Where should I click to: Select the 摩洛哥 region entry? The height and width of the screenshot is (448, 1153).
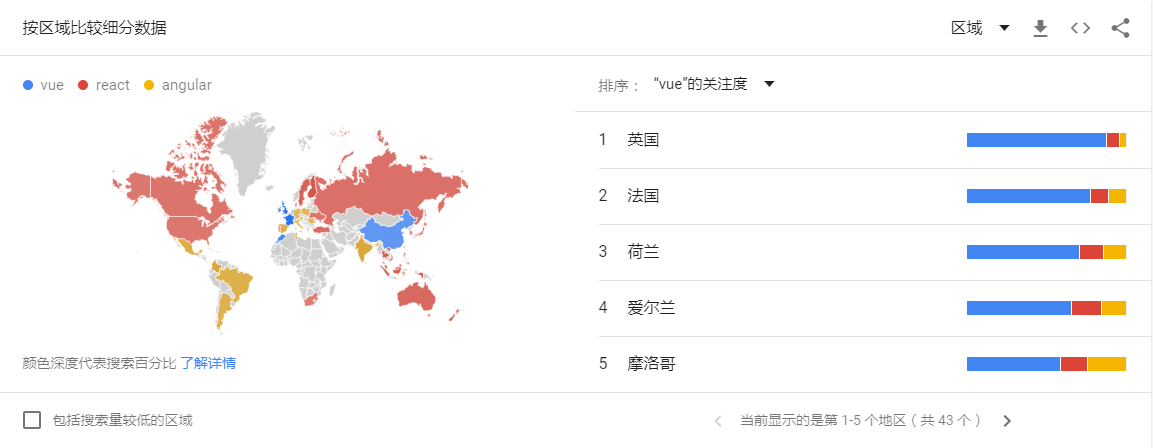click(862, 364)
